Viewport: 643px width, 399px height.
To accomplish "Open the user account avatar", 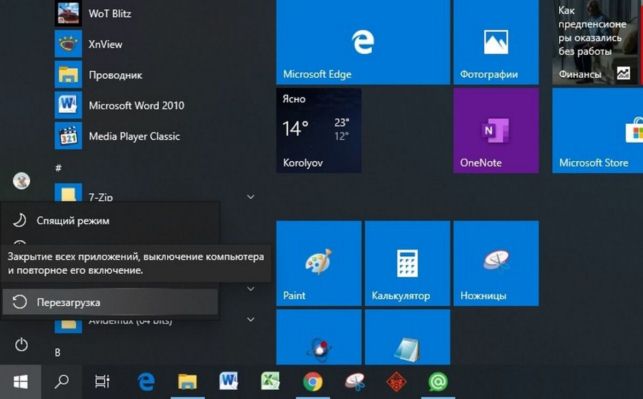I will [21, 180].
